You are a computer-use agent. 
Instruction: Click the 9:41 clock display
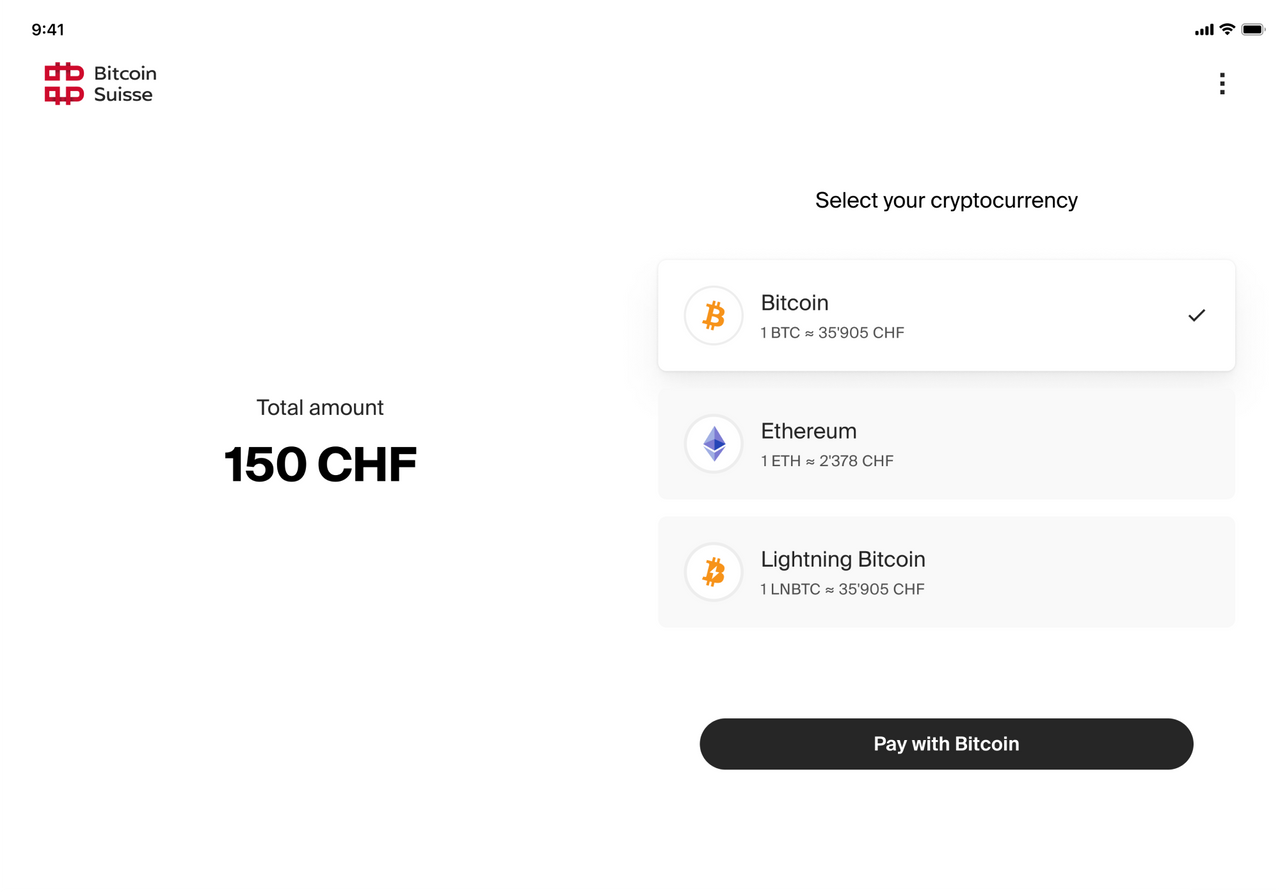coord(49,30)
